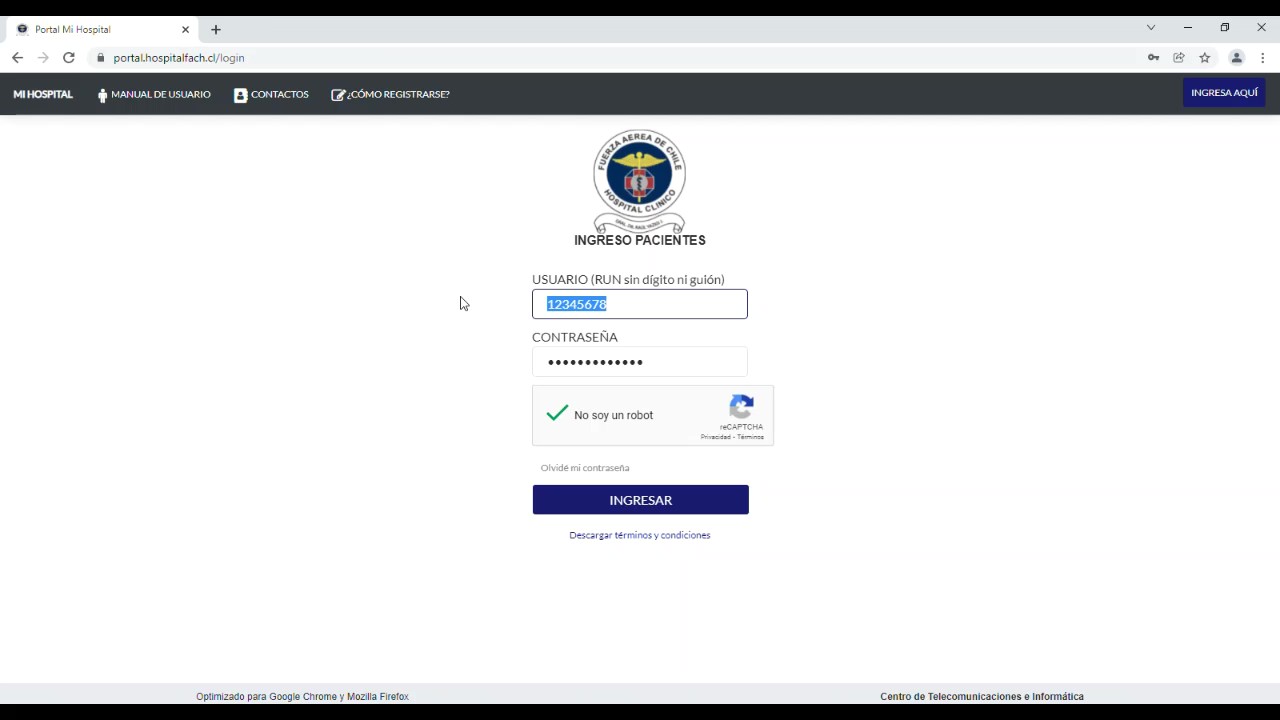The image size is (1280, 720).
Task: Click Descargar términos y condiciones link
Action: tap(640, 535)
